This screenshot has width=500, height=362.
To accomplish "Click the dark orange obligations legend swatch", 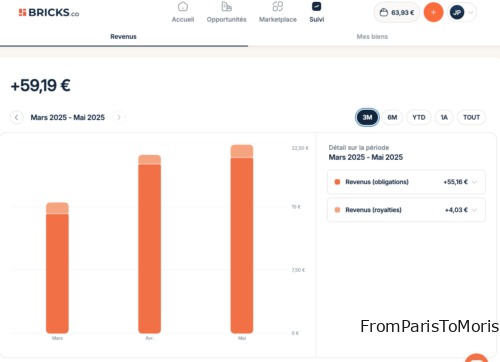I will (x=337, y=182).
